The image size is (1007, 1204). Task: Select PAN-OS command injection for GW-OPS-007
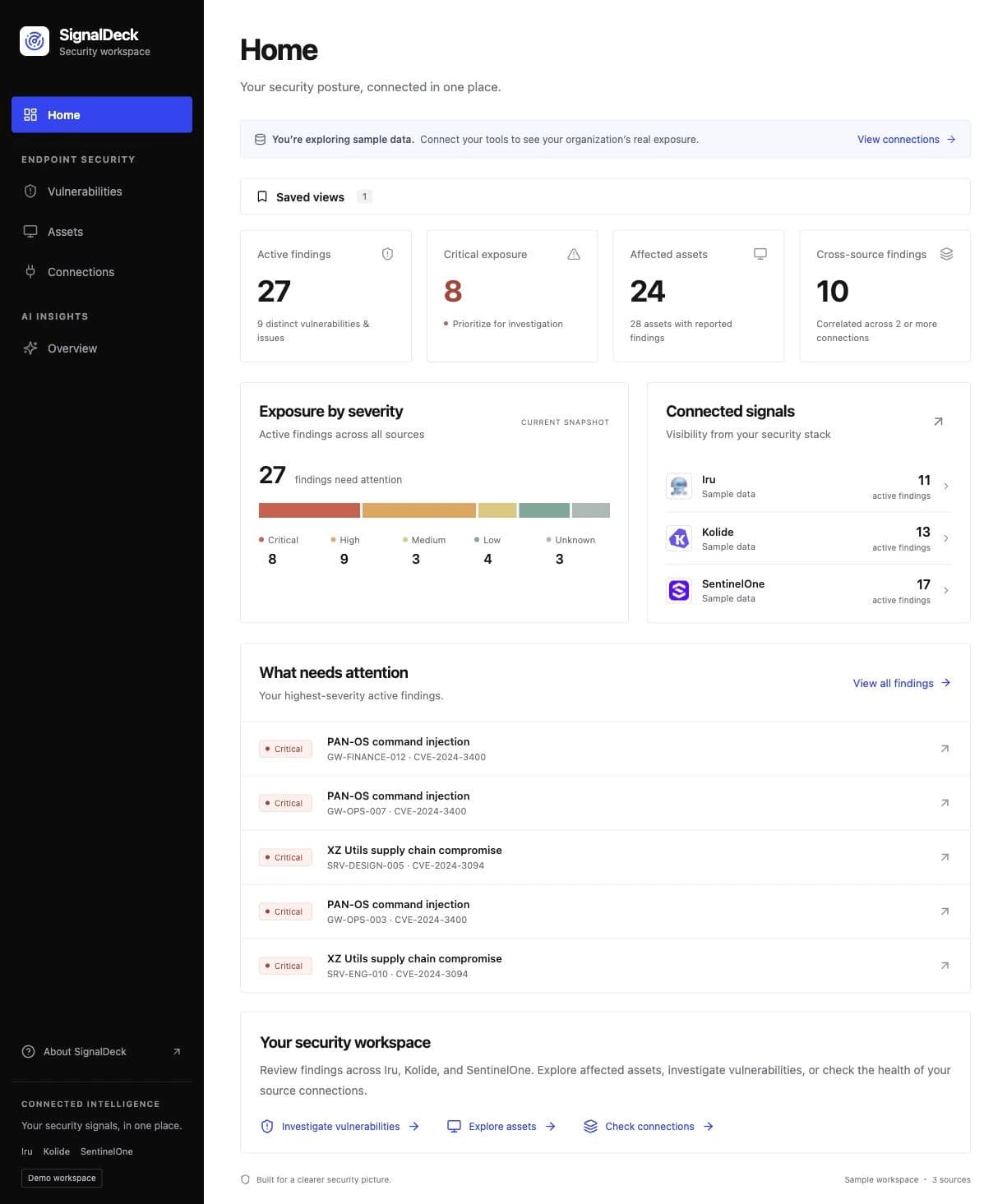pyautogui.click(x=398, y=796)
